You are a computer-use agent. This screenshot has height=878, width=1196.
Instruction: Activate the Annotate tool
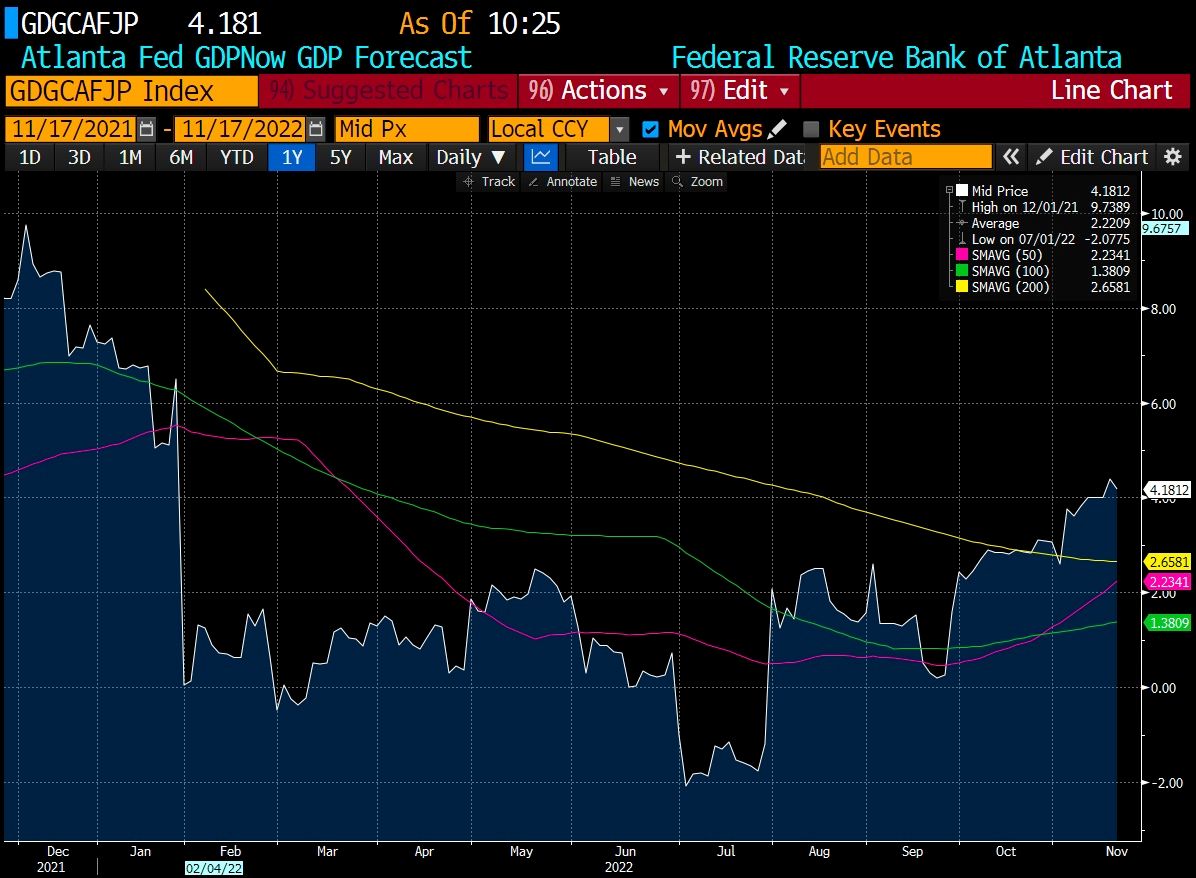click(562, 182)
